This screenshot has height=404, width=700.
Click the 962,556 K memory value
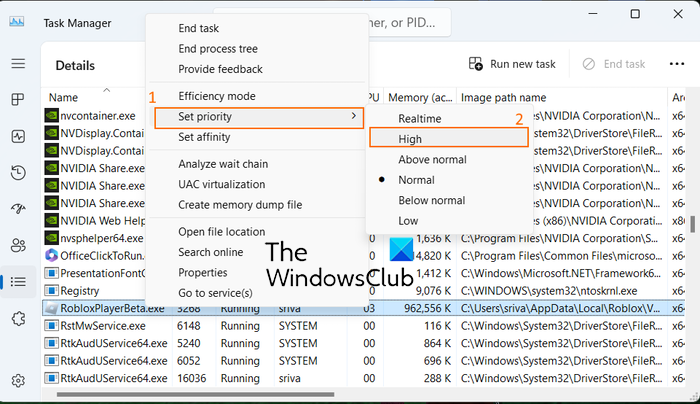[427, 308]
